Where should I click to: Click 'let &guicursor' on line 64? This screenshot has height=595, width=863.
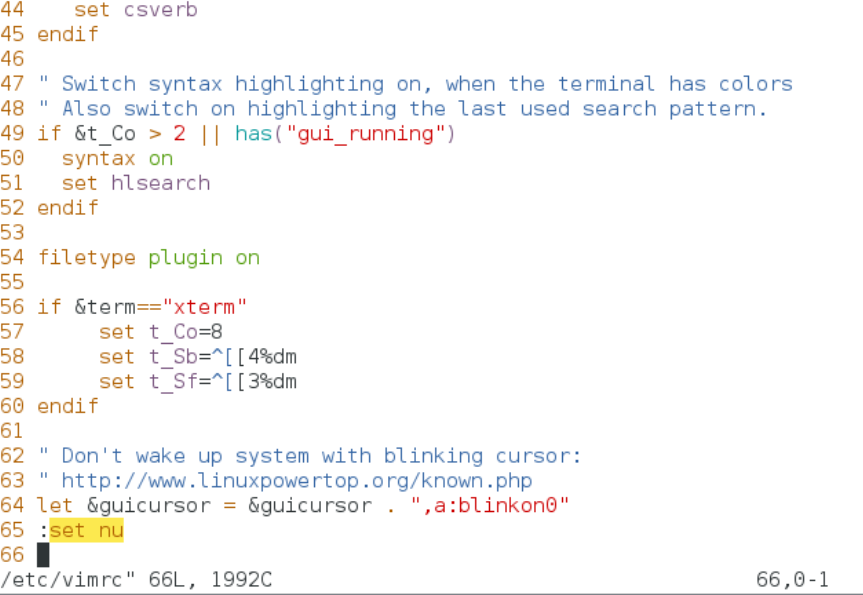pyautogui.click(x=124, y=505)
